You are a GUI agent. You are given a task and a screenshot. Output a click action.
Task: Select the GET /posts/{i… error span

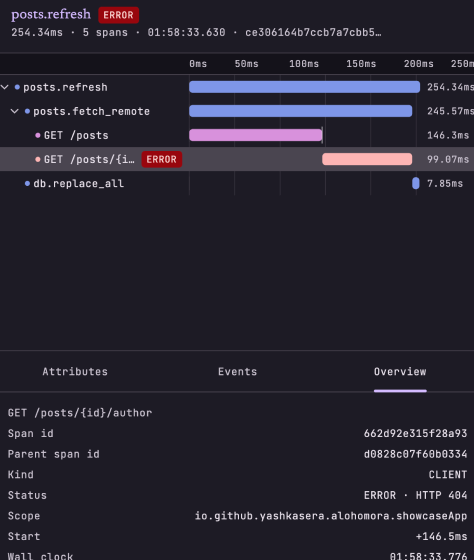pyautogui.click(x=237, y=159)
